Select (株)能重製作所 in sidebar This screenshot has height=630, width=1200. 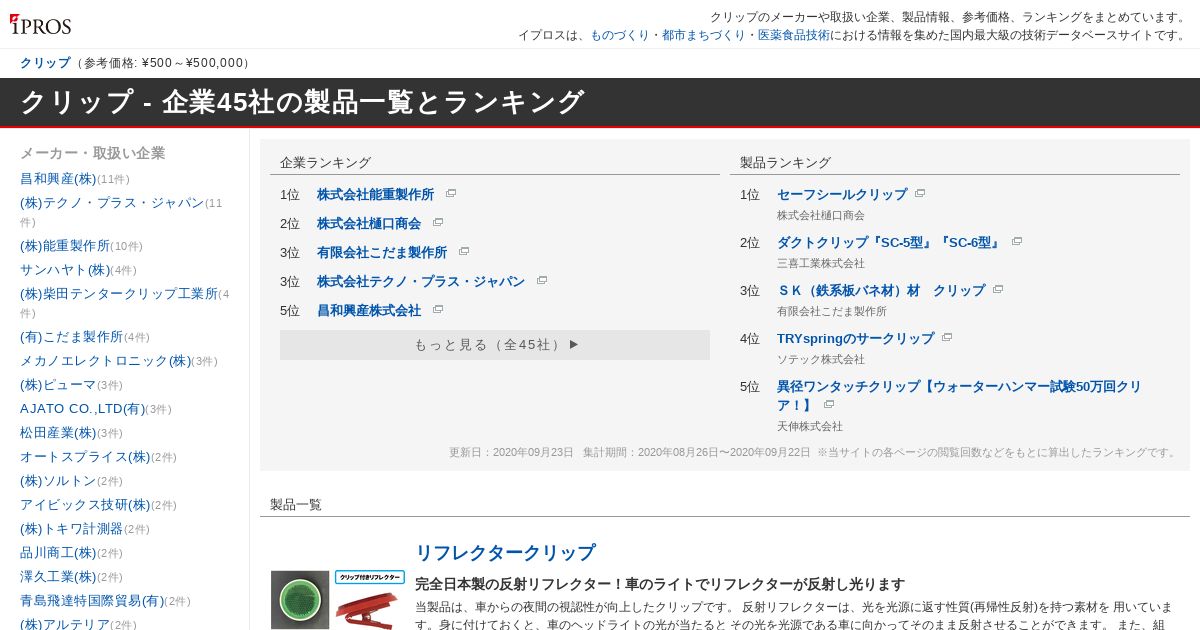click(65, 246)
